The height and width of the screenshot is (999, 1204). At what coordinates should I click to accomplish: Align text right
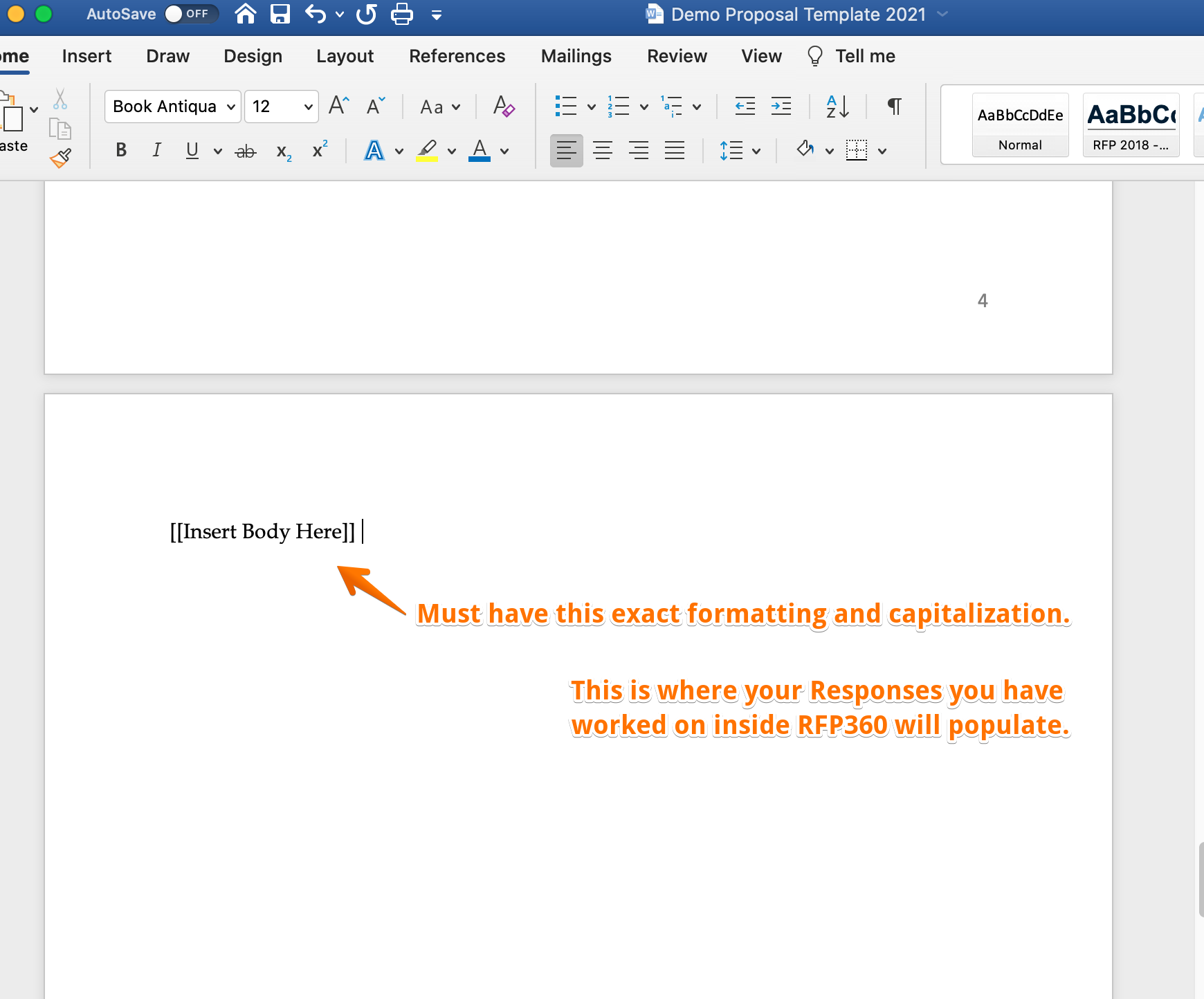[639, 150]
